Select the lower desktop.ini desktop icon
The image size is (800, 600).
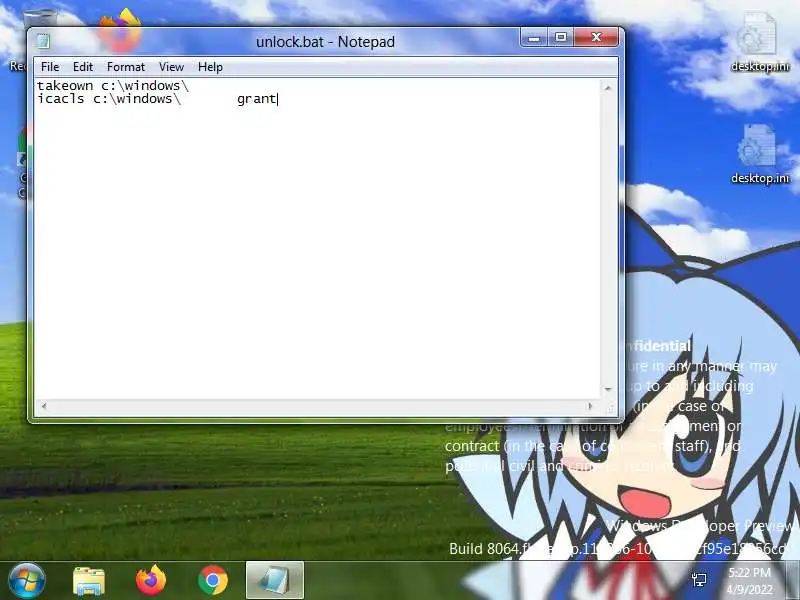[x=759, y=154]
